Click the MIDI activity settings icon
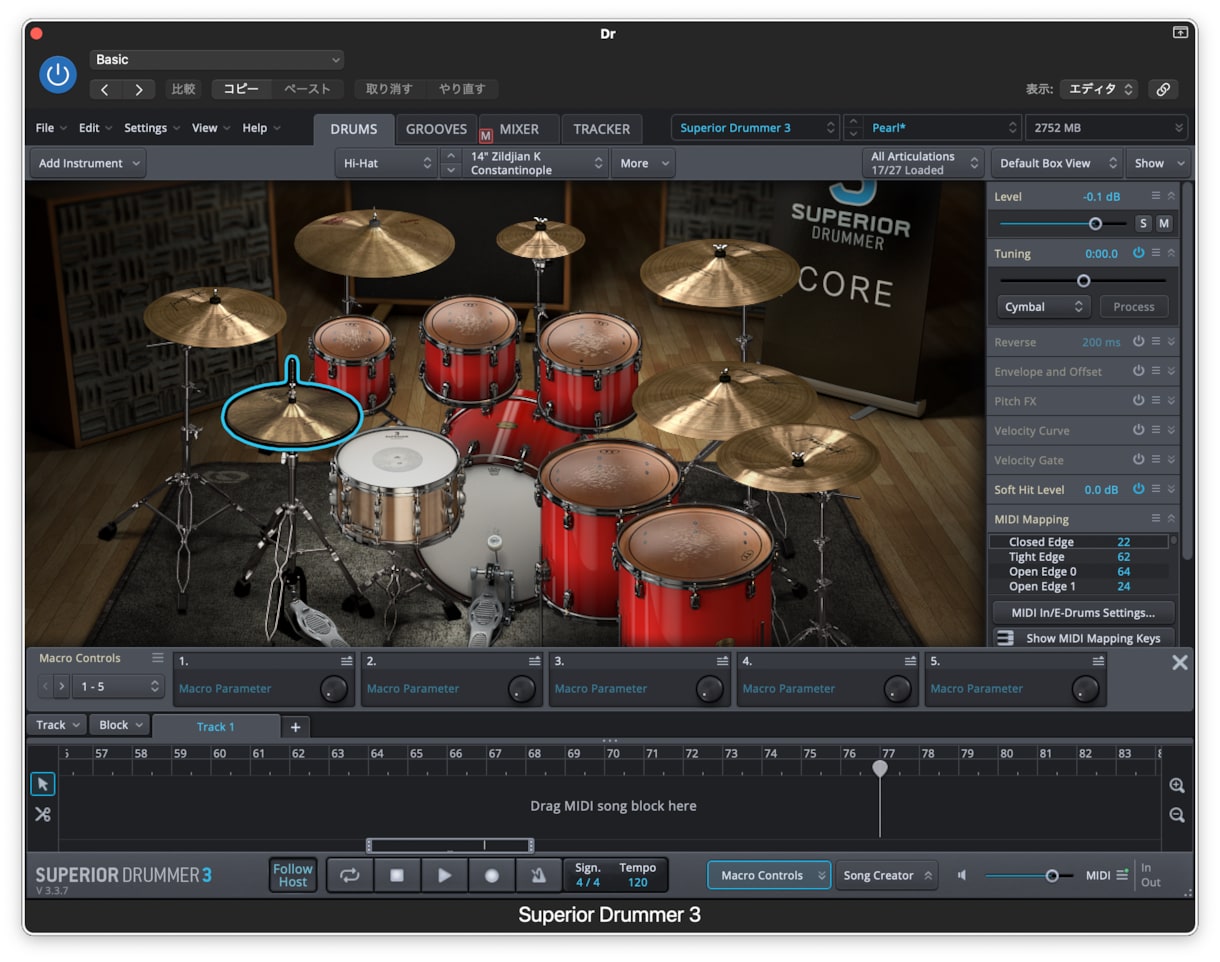Image resolution: width=1220 pixels, height=962 pixels. 1122,874
